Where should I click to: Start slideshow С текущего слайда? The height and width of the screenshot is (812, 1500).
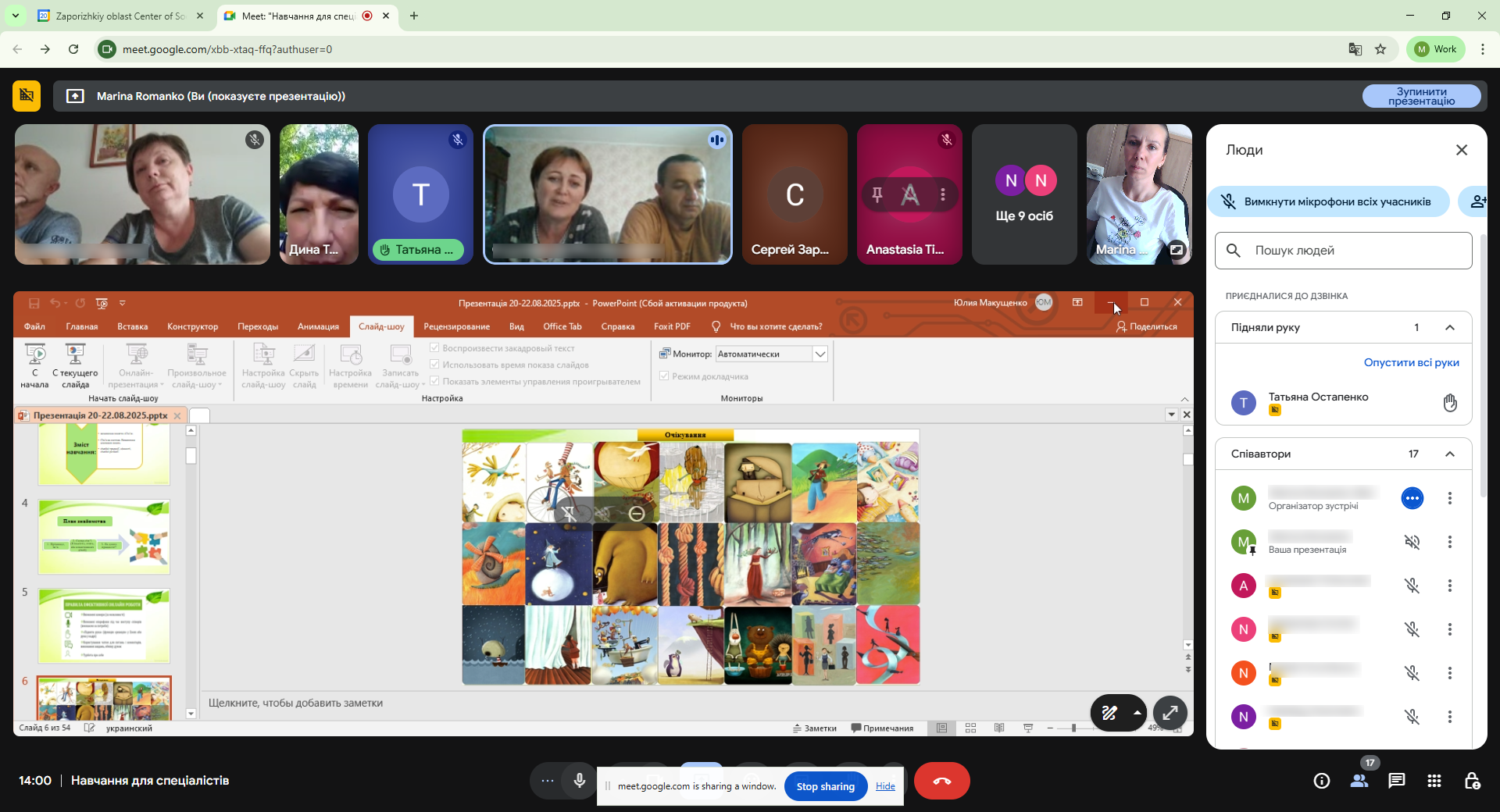[75, 365]
